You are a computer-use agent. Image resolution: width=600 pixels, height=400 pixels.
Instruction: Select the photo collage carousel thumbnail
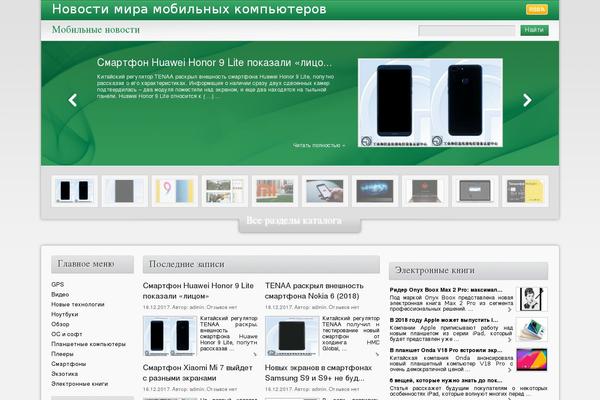point(225,191)
